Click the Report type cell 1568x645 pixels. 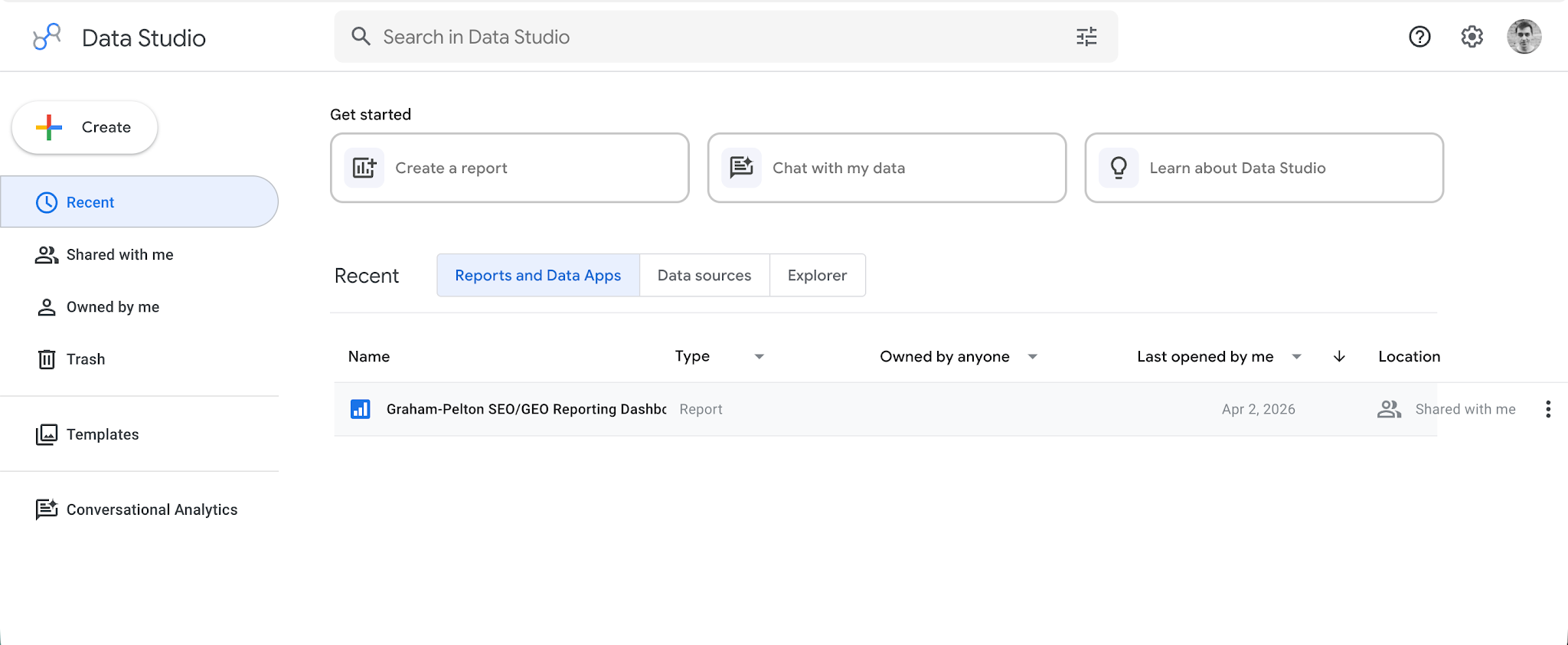coord(701,409)
